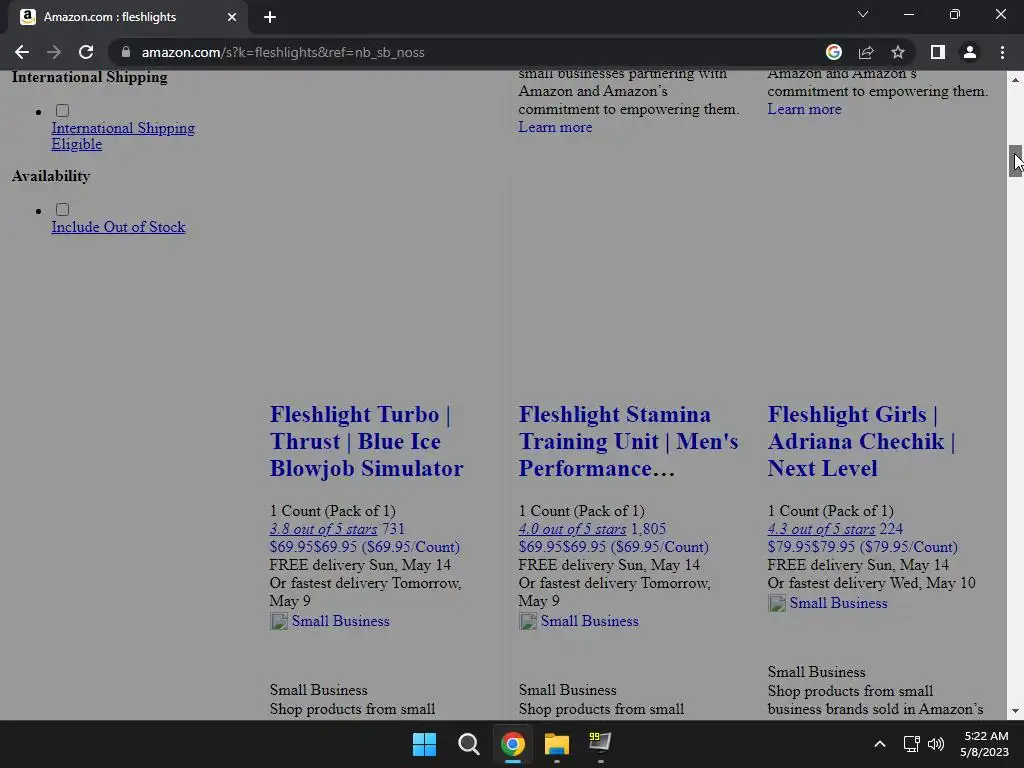Screen dimensions: 1024x768
Task: View site security lock info
Action: click(126, 52)
